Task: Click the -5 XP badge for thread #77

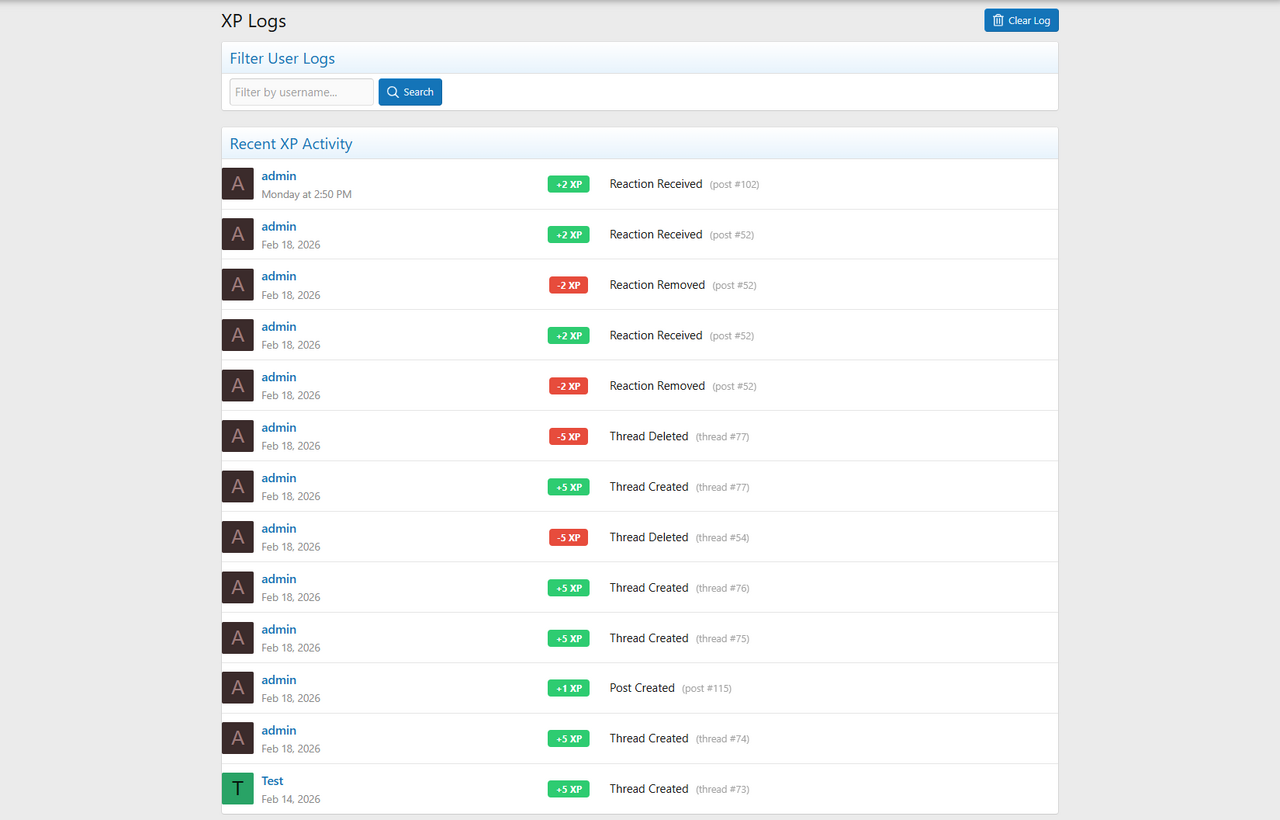Action: 568,437
